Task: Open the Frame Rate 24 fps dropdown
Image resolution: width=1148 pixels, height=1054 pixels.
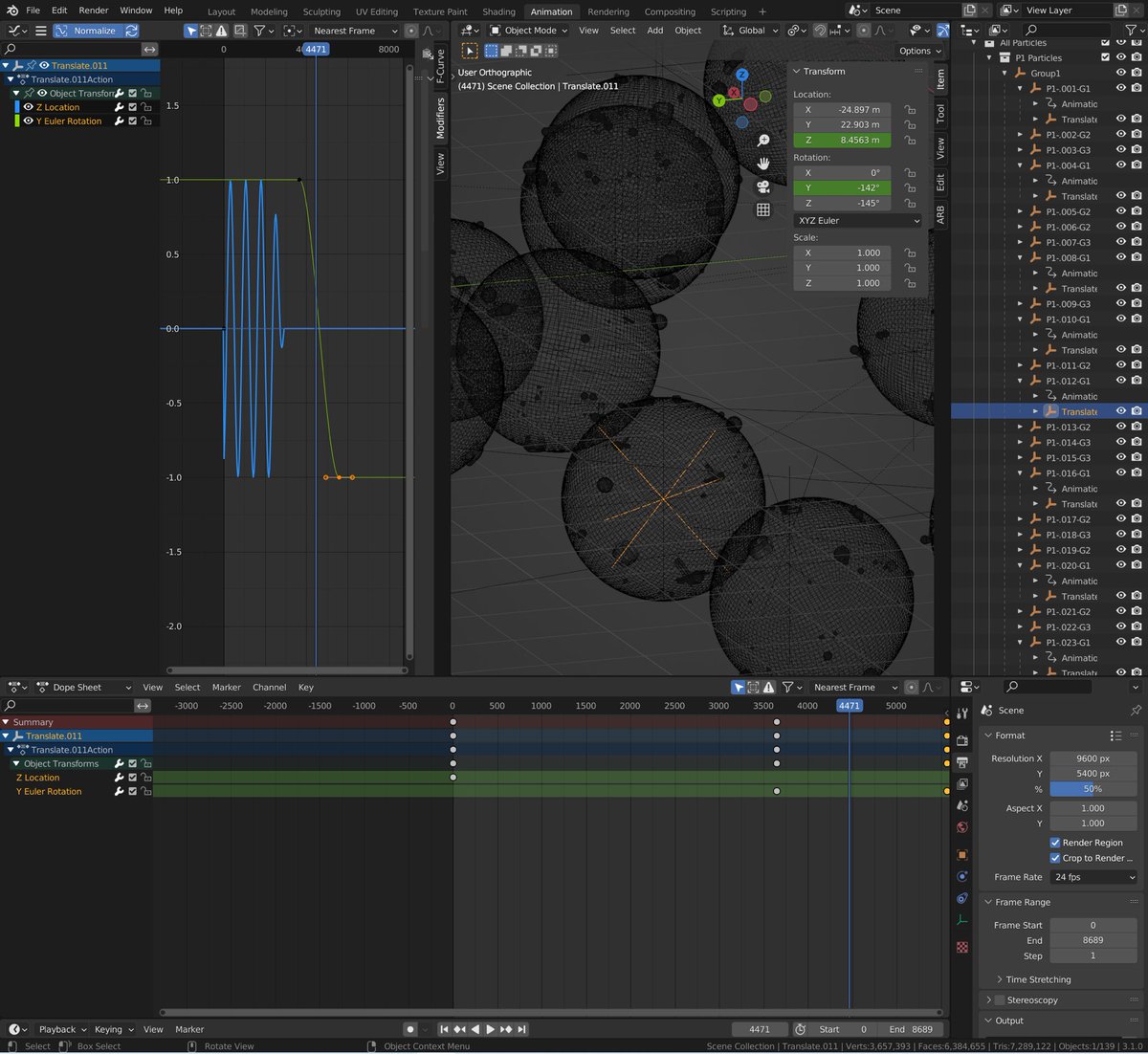Action: click(1094, 877)
